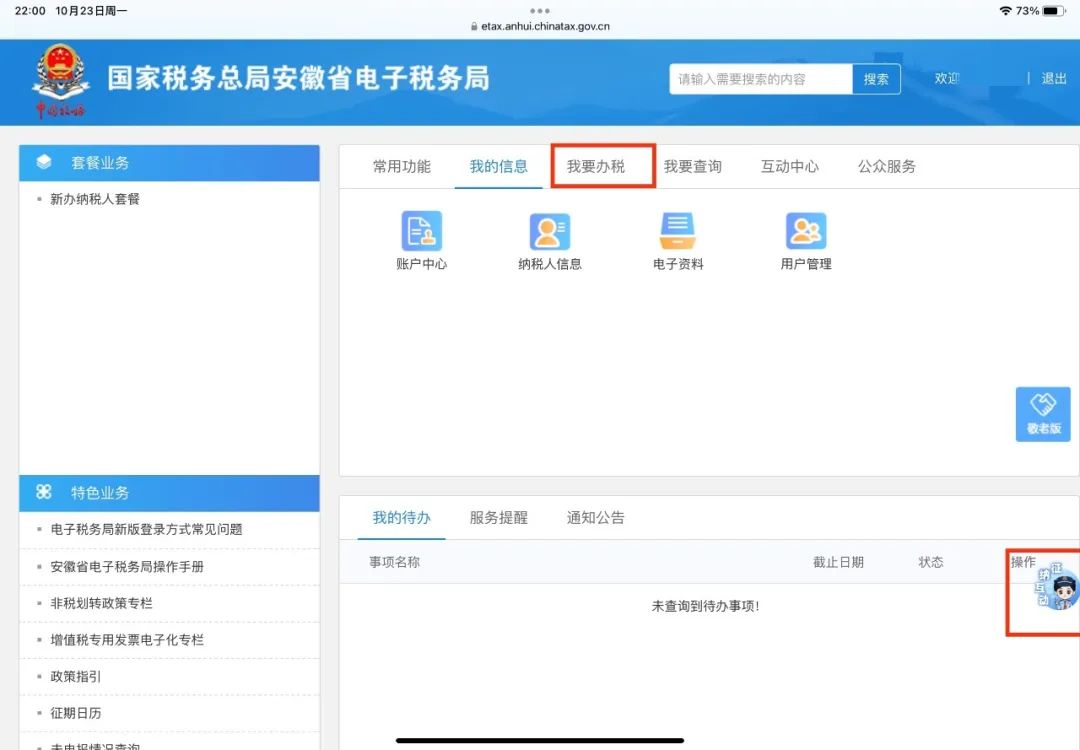The height and width of the screenshot is (750, 1080).
Task: Select the 服务提醒 tab
Action: (499, 518)
